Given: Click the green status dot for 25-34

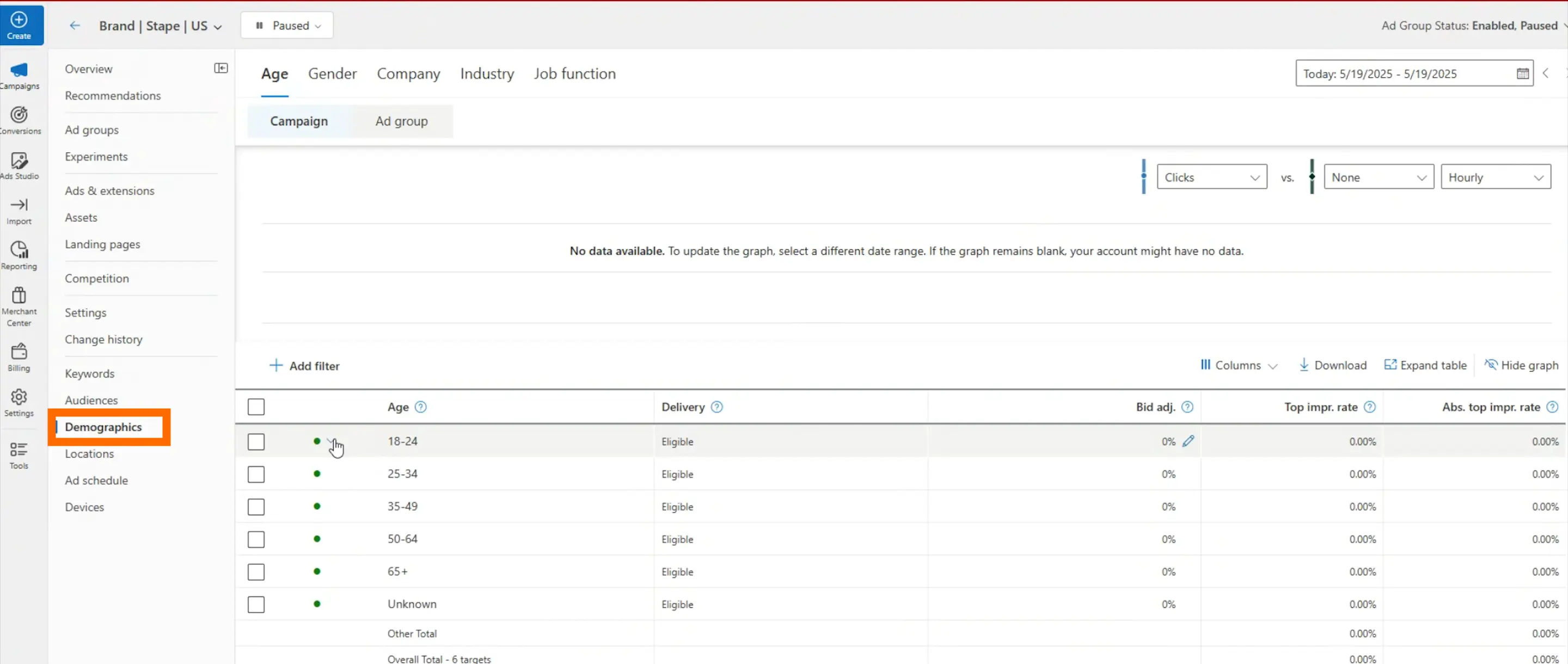Looking at the screenshot, I should coord(317,474).
